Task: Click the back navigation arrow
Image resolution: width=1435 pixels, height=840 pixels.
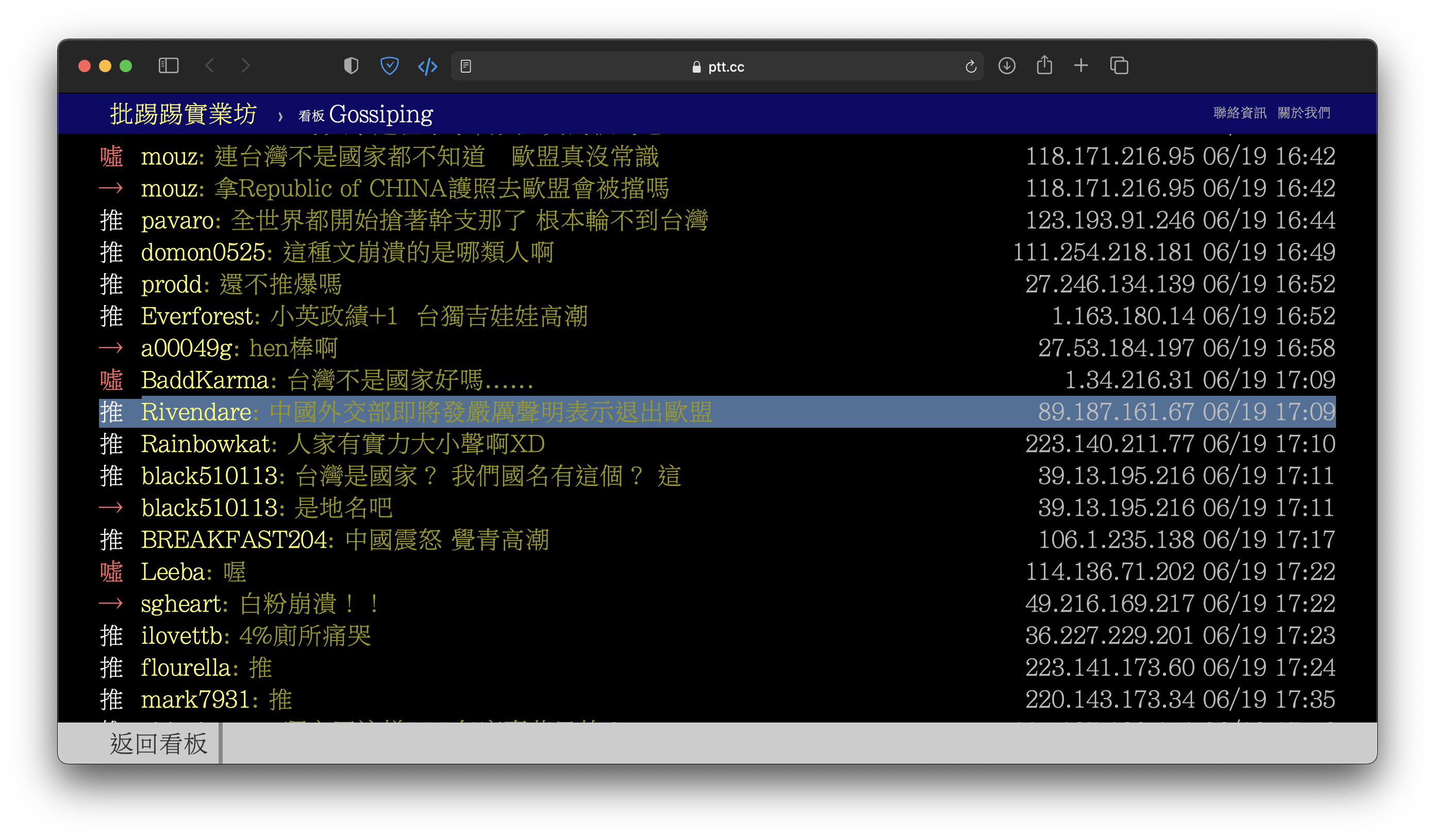Action: coord(210,66)
